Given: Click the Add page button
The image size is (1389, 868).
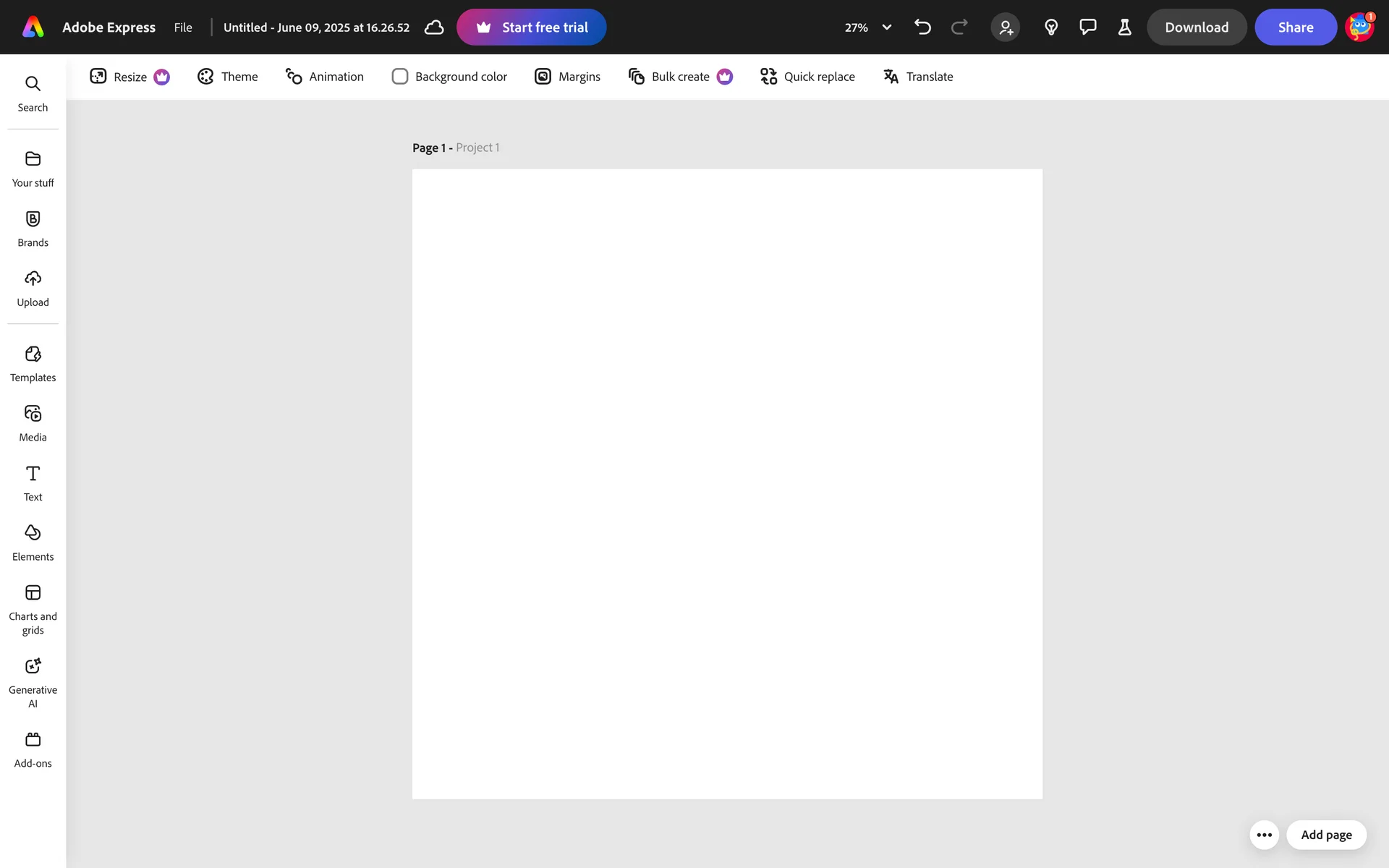Looking at the screenshot, I should coord(1325,835).
